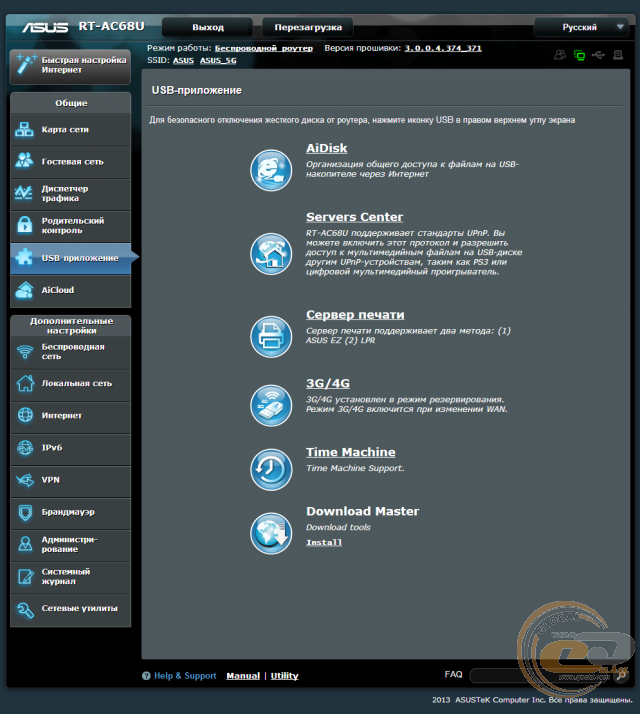Click the connected clients status icon
The width and height of the screenshot is (640, 714).
pyautogui.click(x=560, y=55)
